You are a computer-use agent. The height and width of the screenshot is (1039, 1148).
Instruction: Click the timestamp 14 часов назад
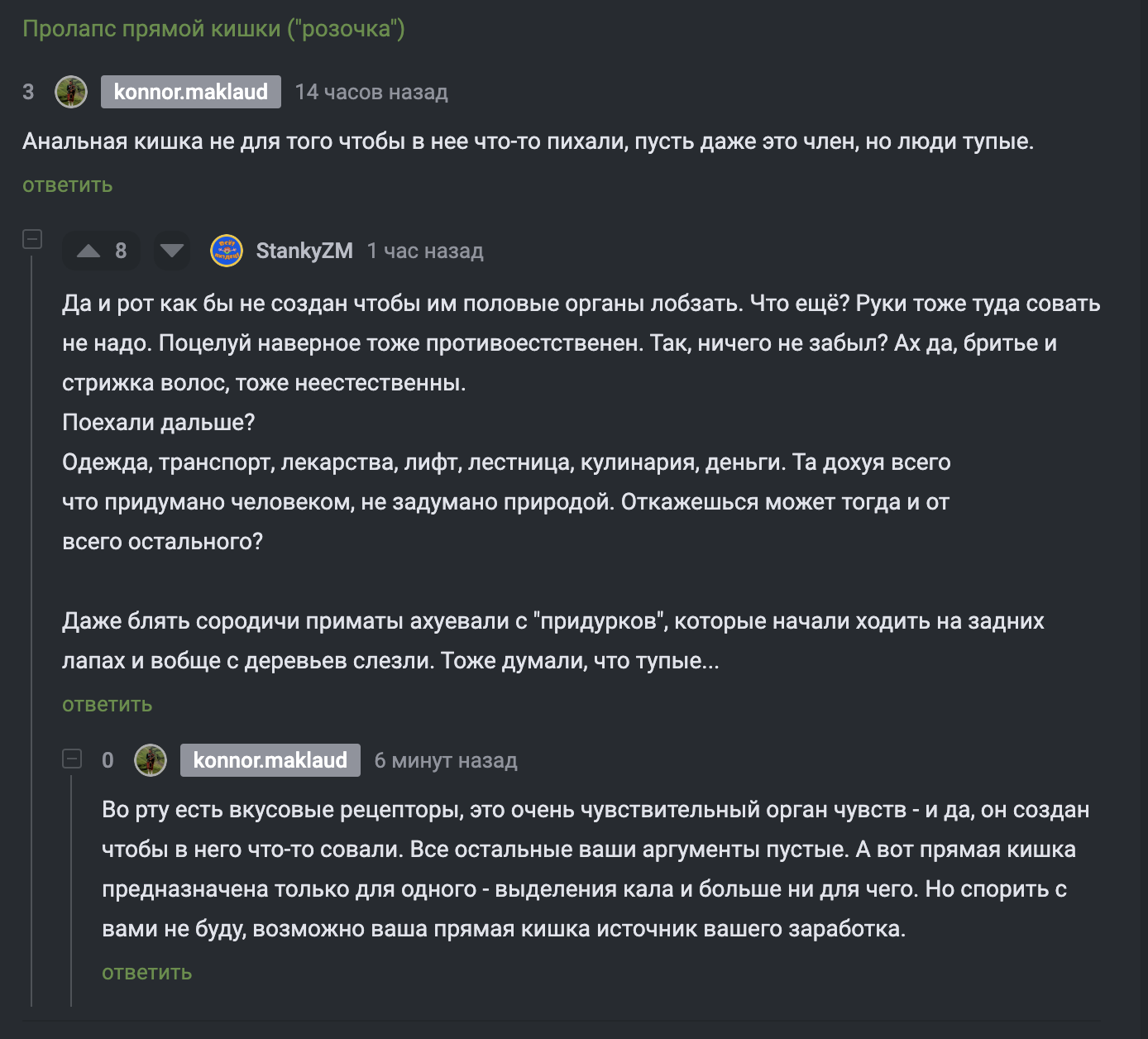371,92
